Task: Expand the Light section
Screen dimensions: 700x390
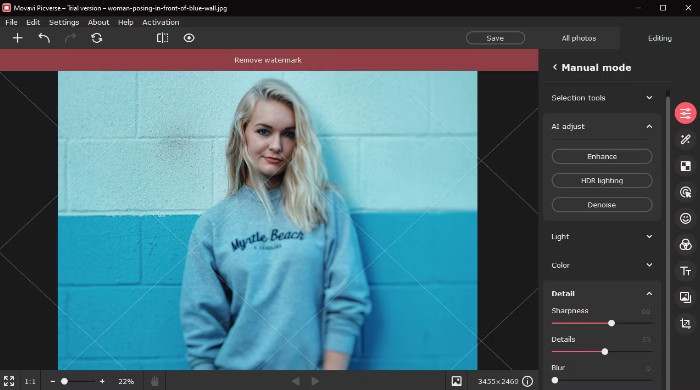Action: click(x=602, y=236)
